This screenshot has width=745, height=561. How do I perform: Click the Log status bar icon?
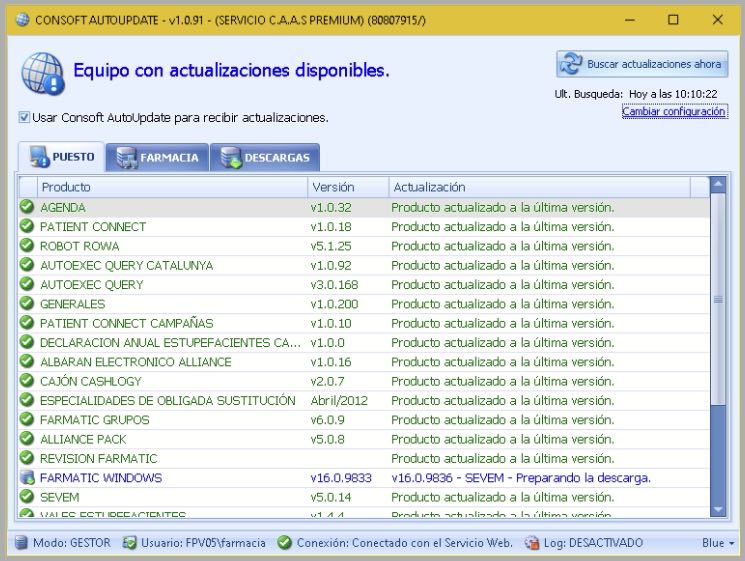pos(532,542)
